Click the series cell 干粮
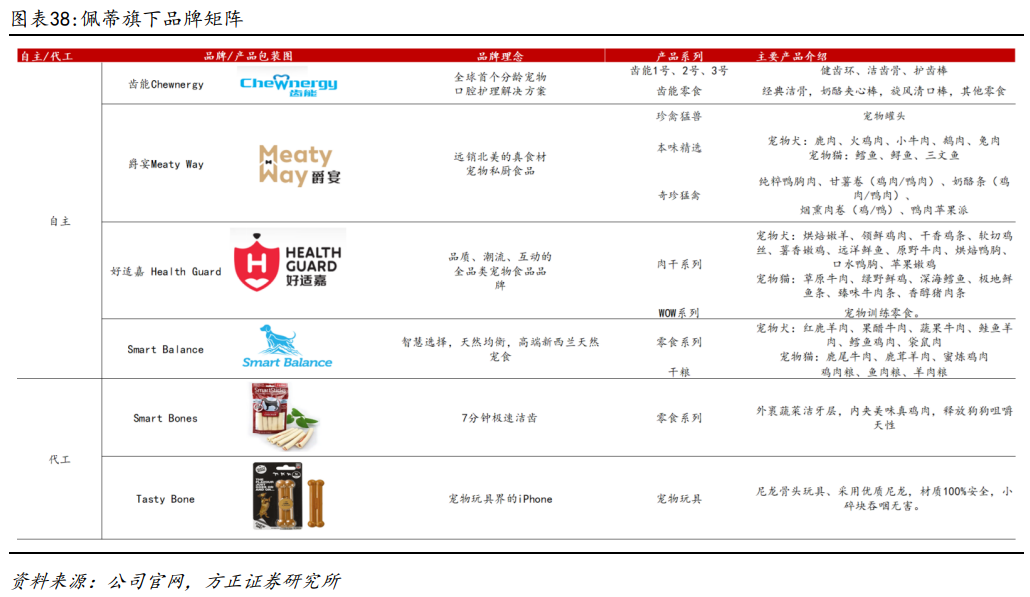Image resolution: width=1030 pixels, height=597 pixels. pos(679,372)
